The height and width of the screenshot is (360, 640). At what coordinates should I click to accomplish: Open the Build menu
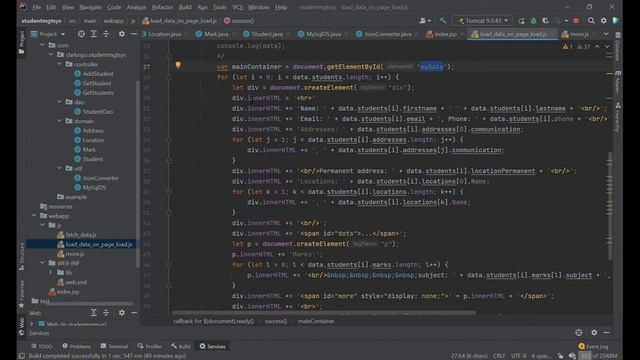click(x=185, y=7)
